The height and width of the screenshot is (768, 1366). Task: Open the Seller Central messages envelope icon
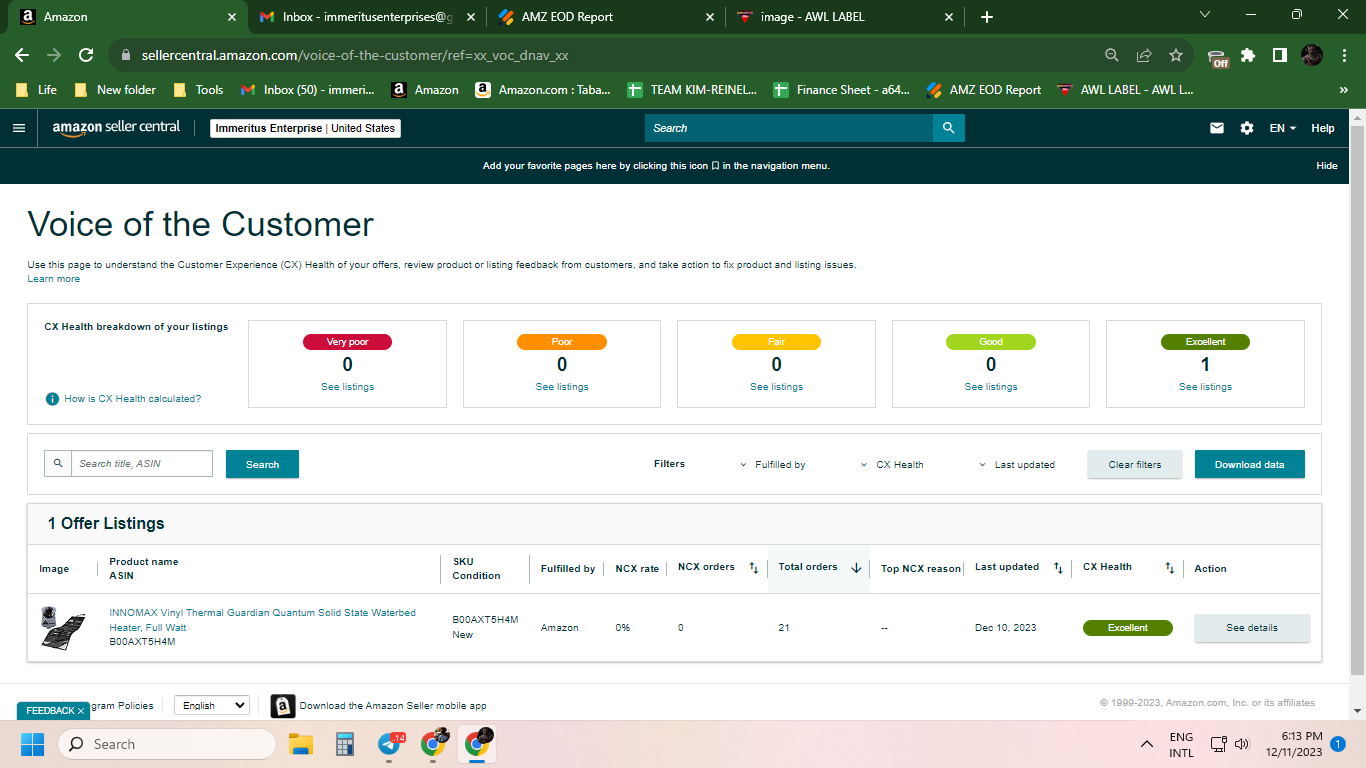click(x=1217, y=128)
